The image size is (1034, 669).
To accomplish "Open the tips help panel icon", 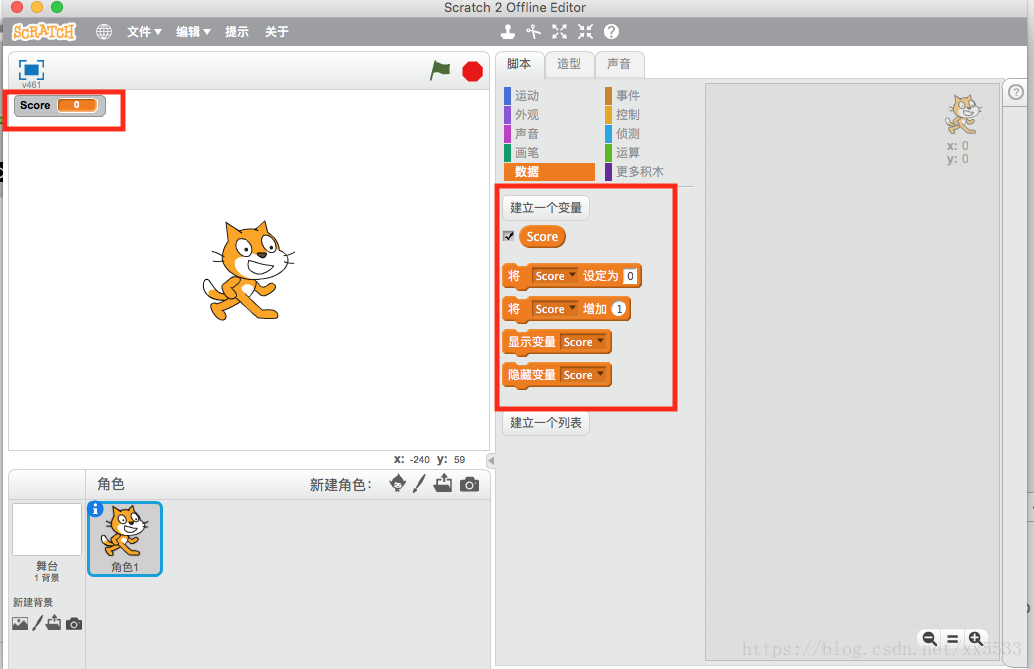I will (x=1016, y=92).
